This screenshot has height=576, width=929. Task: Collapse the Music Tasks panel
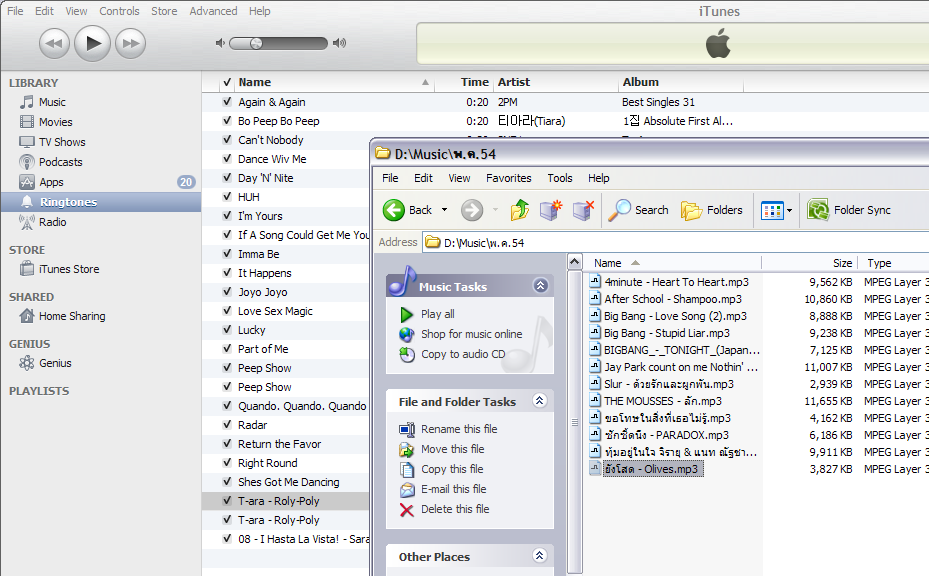click(x=540, y=286)
